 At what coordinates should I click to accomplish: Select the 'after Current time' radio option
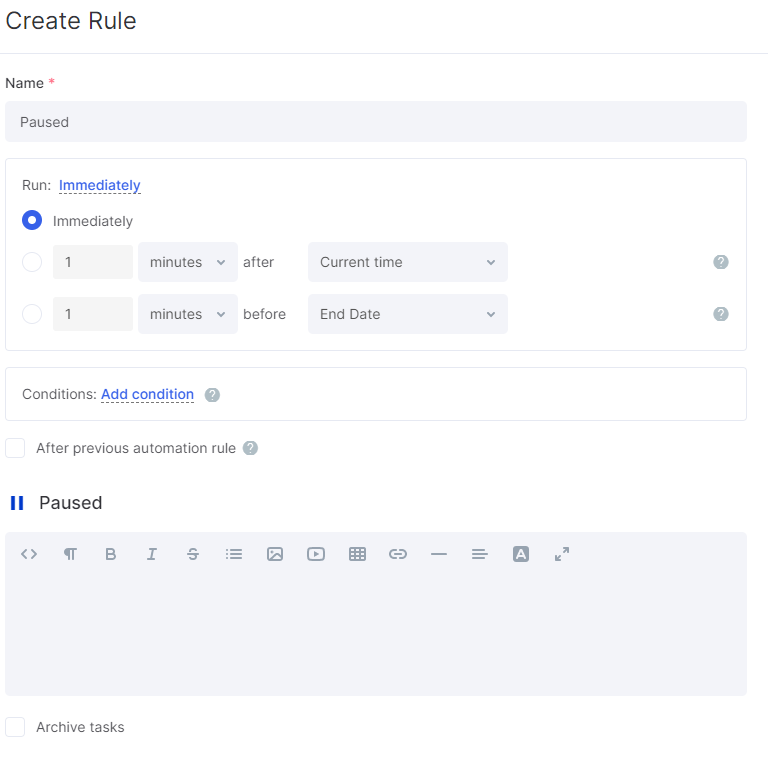click(x=32, y=262)
